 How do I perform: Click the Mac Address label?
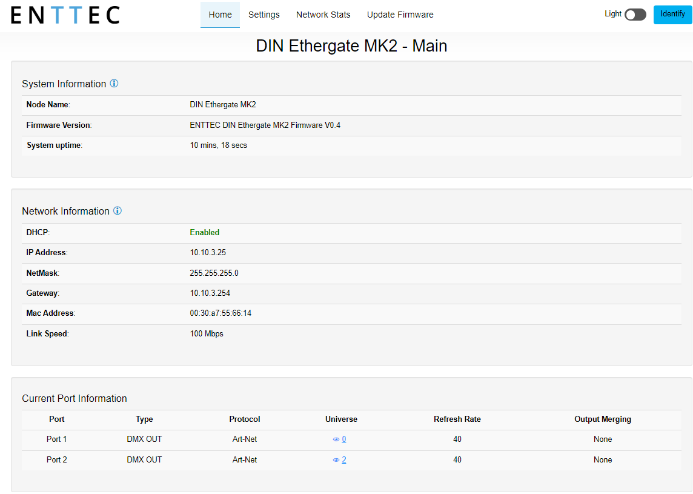(51, 313)
